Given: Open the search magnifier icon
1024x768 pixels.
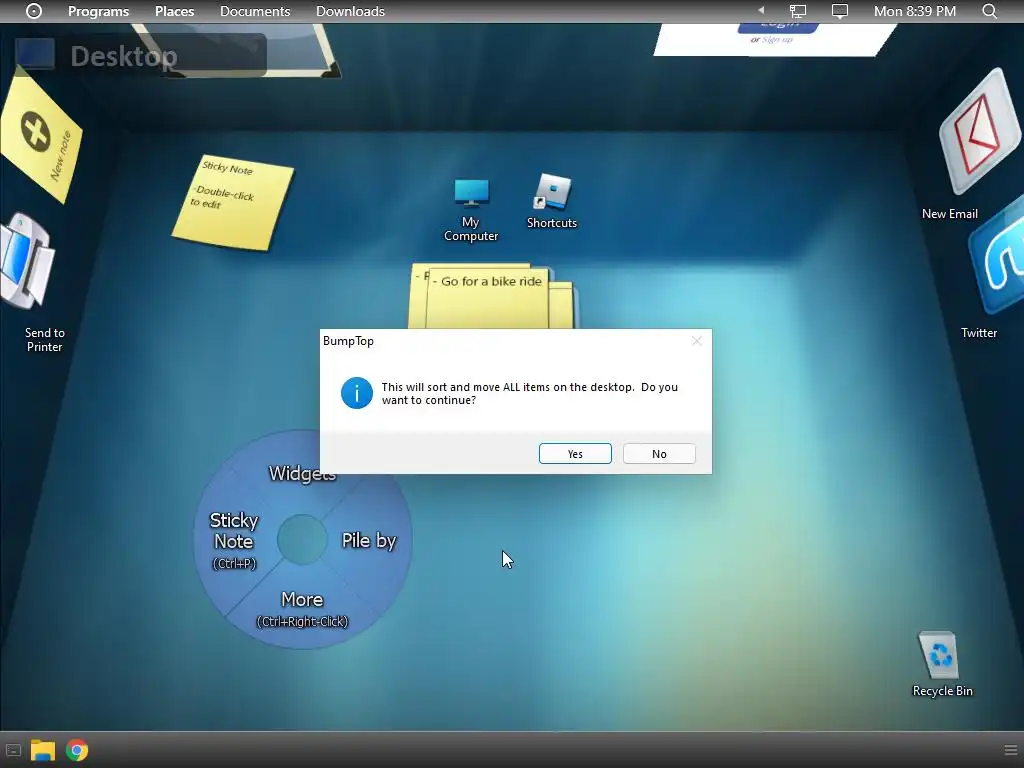Looking at the screenshot, I should pyautogui.click(x=989, y=11).
